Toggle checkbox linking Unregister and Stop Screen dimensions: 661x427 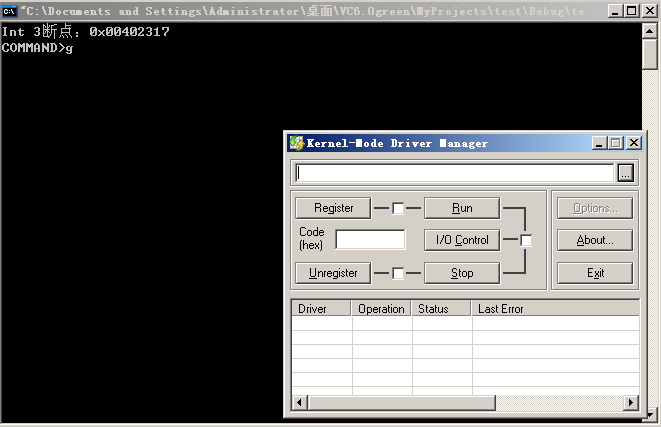click(x=398, y=273)
